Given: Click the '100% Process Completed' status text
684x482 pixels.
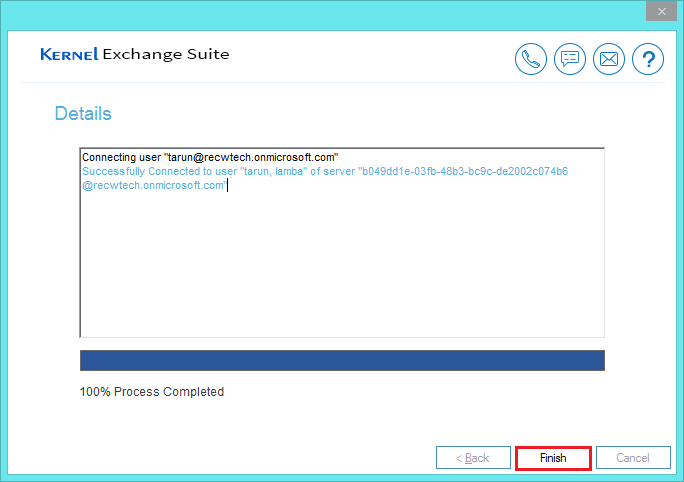Looking at the screenshot, I should pyautogui.click(x=152, y=392).
